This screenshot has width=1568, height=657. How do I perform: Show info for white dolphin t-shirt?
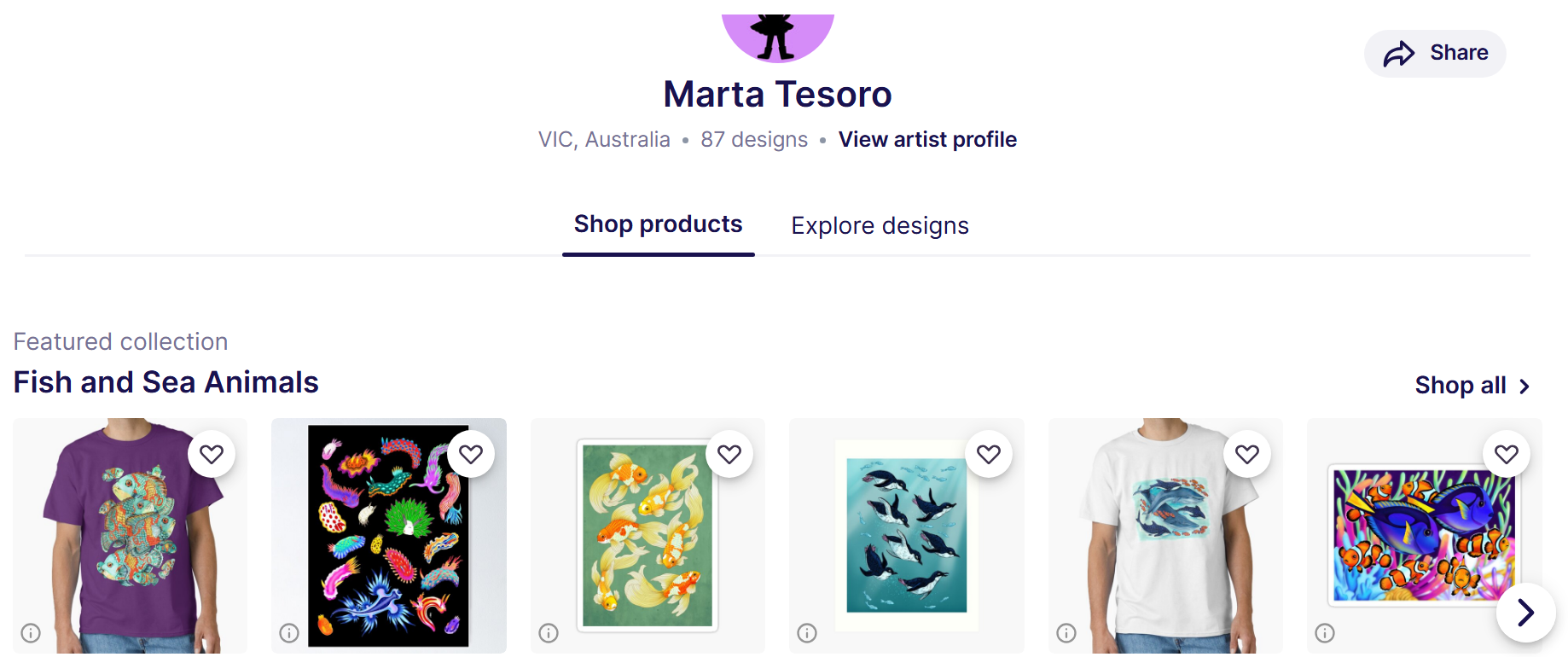[x=1066, y=633]
